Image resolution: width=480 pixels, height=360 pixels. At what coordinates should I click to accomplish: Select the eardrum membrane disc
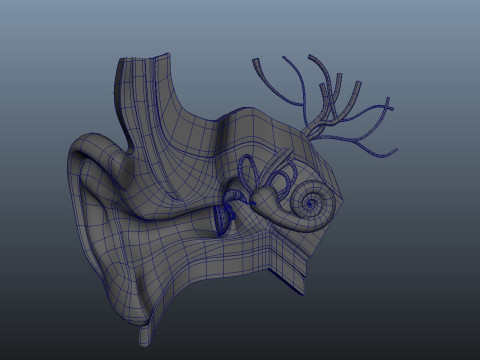tap(221, 221)
